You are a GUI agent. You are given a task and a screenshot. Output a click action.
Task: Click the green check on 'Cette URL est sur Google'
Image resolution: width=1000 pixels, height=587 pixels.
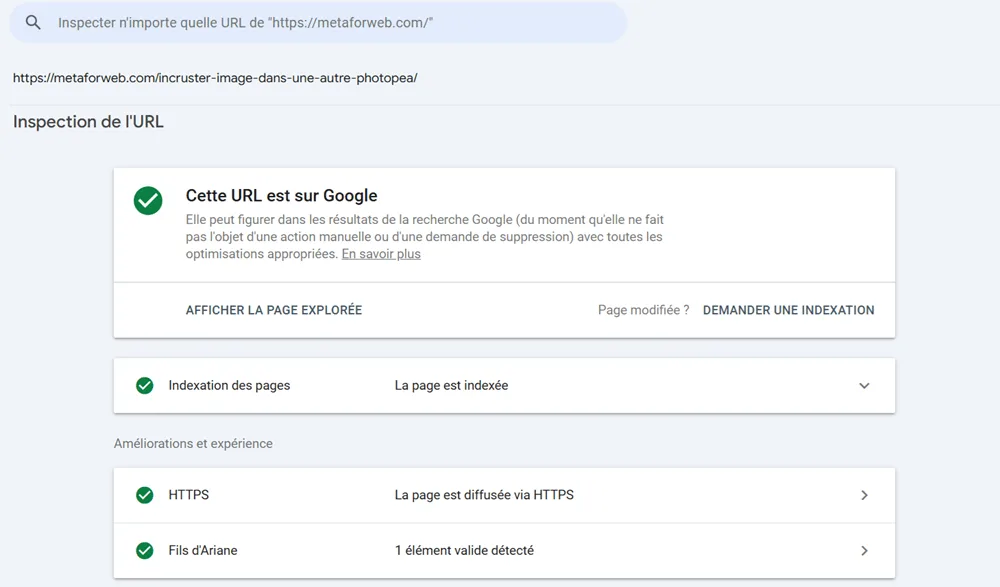click(x=148, y=201)
